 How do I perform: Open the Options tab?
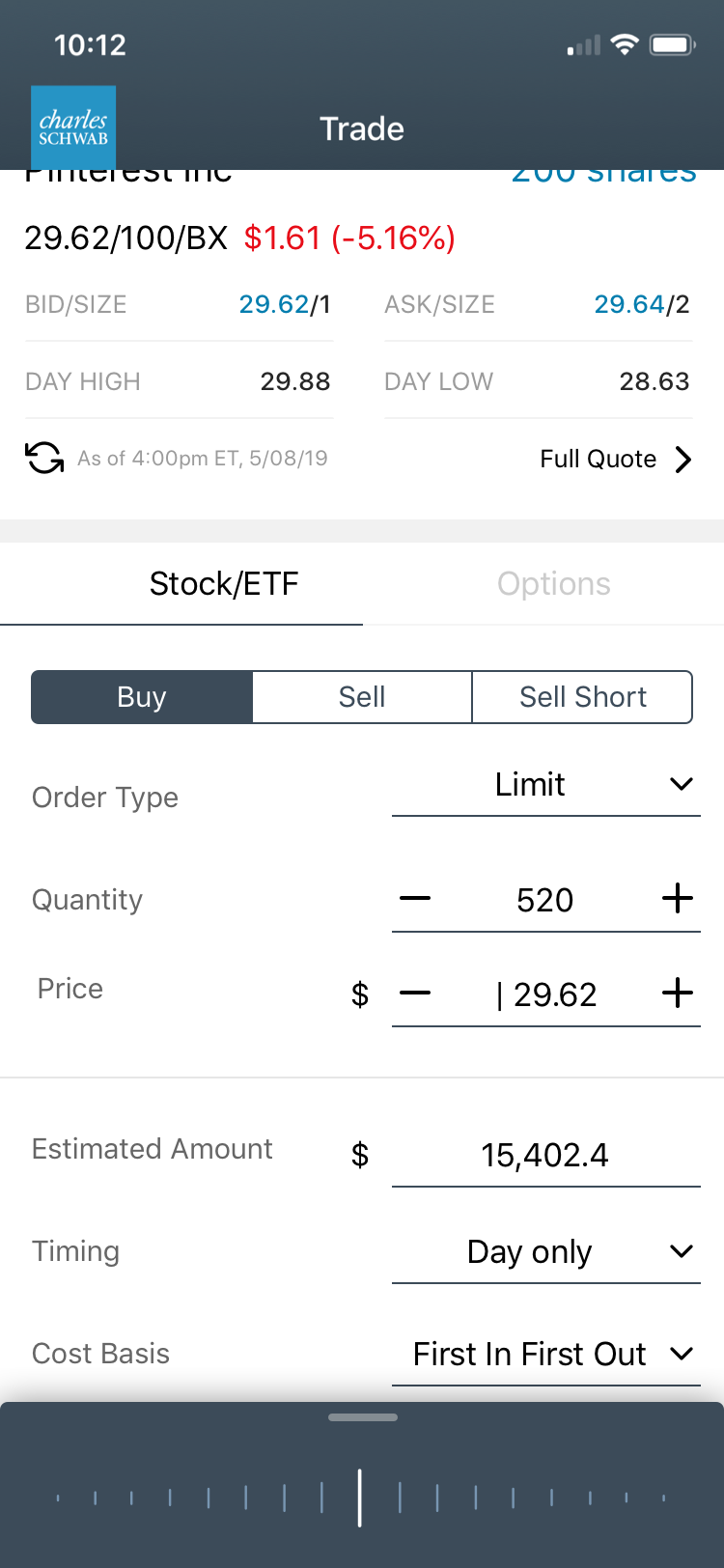(553, 584)
